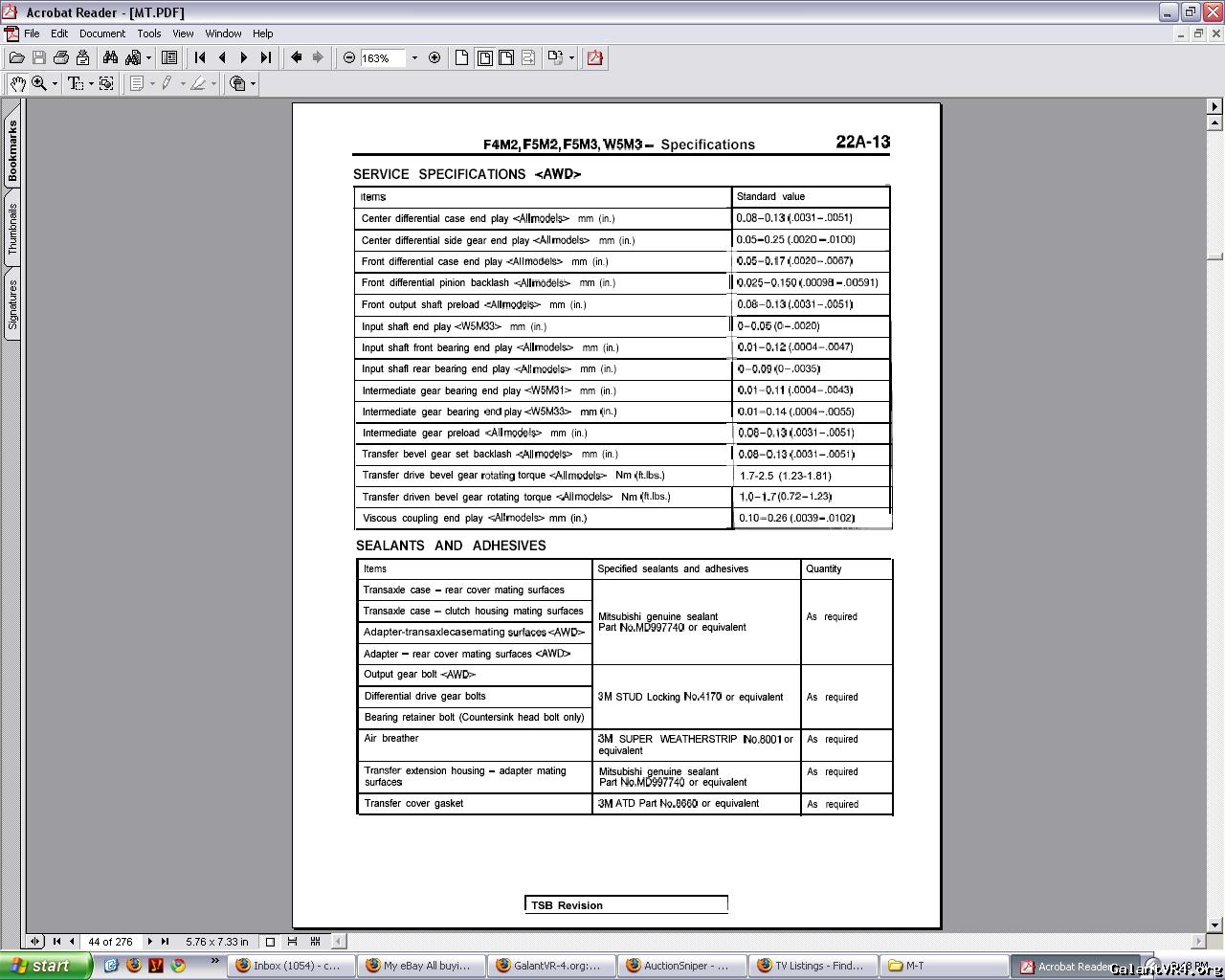Click the Email document icon

pyautogui.click(x=81, y=58)
